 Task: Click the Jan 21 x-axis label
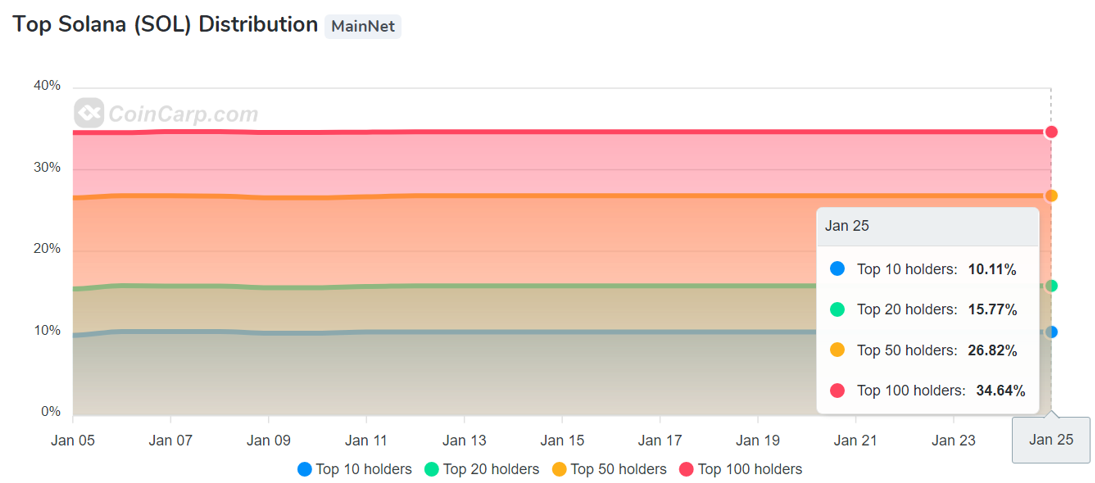(855, 440)
